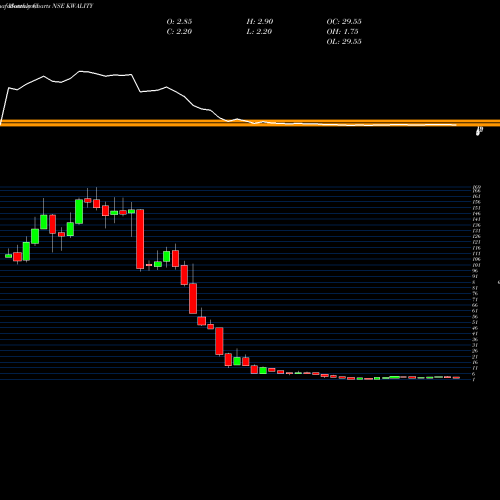Click the low value 'L: 2.20'

tap(259, 31)
